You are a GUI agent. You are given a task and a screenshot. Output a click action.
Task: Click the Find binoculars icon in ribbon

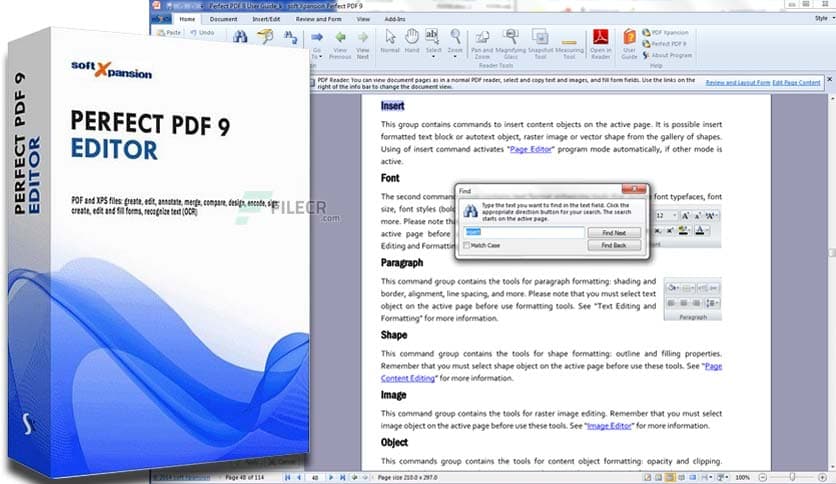(x=240, y=37)
